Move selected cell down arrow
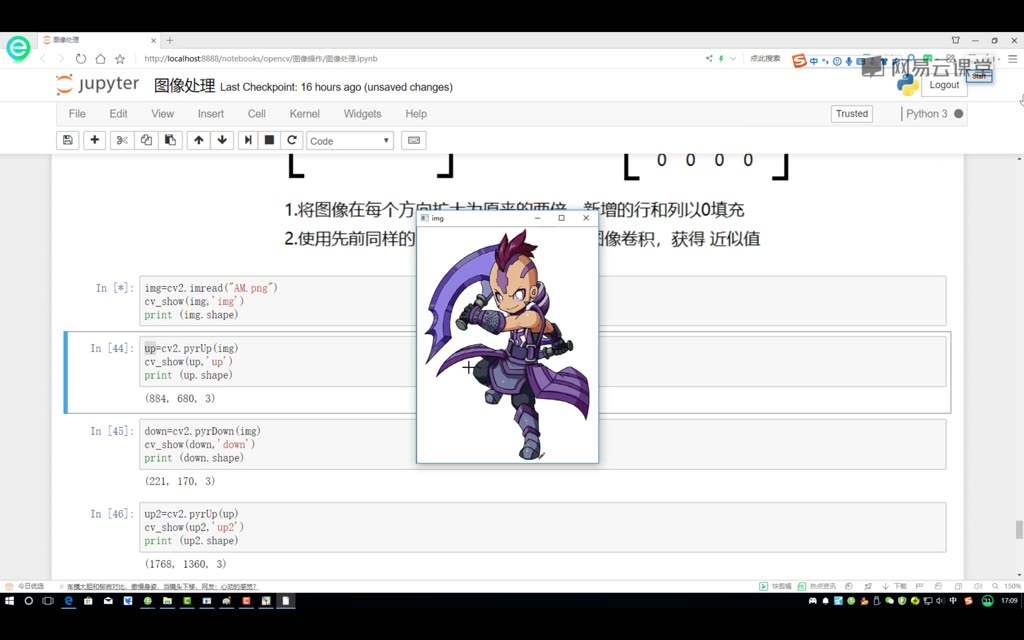This screenshot has width=1024, height=640. pyautogui.click(x=223, y=140)
